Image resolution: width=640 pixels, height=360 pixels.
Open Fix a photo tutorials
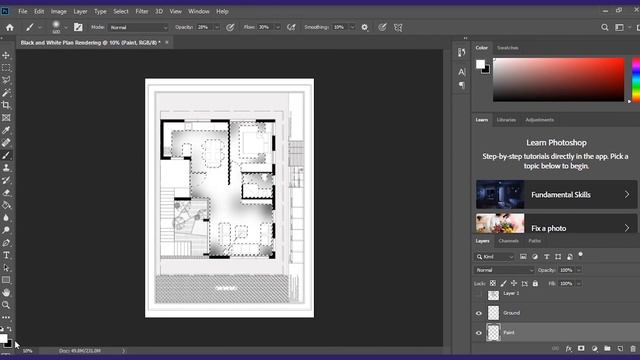click(x=556, y=223)
